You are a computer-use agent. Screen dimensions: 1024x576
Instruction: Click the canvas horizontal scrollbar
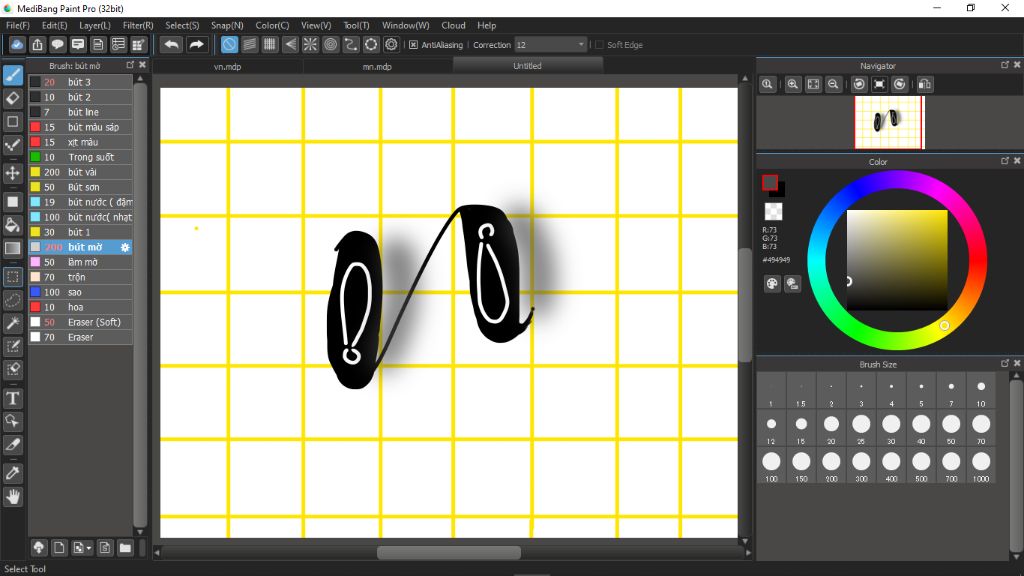(449, 552)
